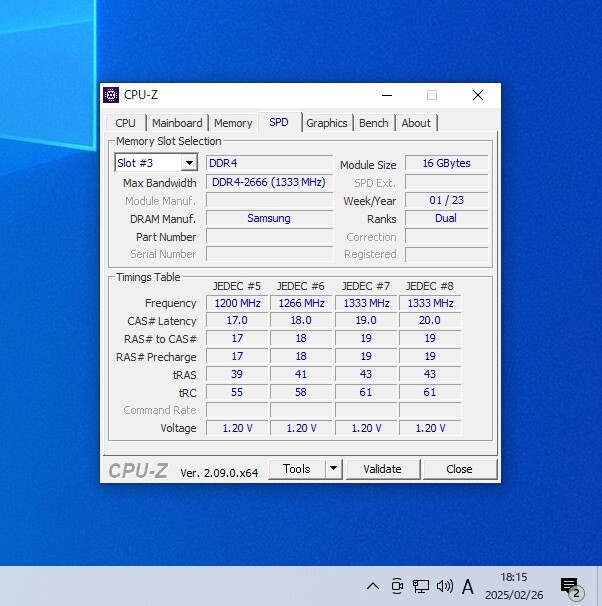The image size is (602, 606).
Task: Click the Close button
Action: pos(459,469)
